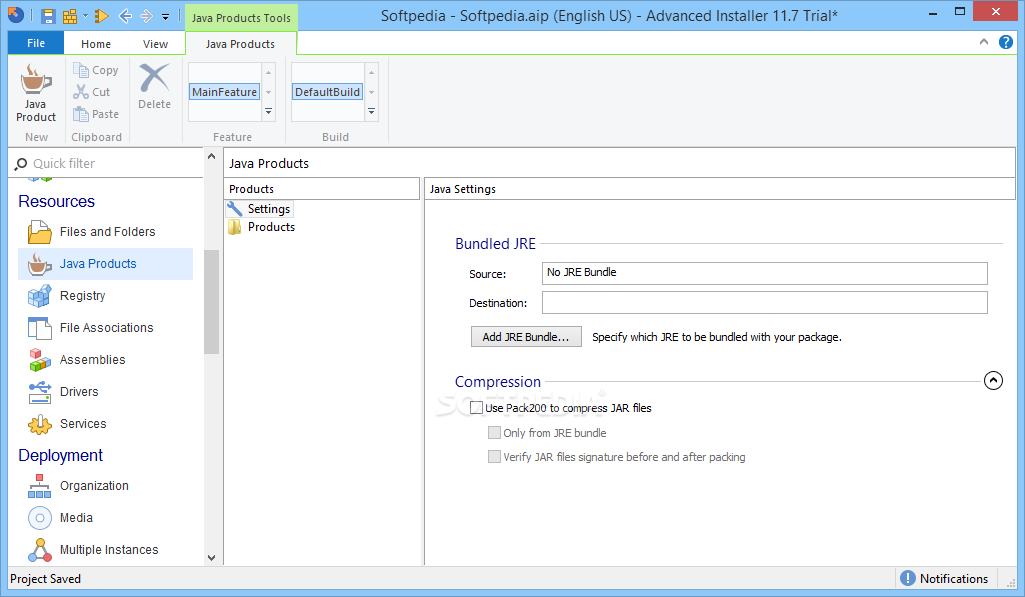Open the Notifications panel in status bar

click(945, 578)
